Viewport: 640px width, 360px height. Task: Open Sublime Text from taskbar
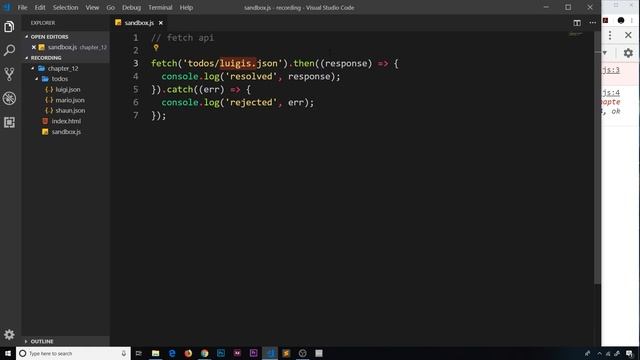pos(286,353)
